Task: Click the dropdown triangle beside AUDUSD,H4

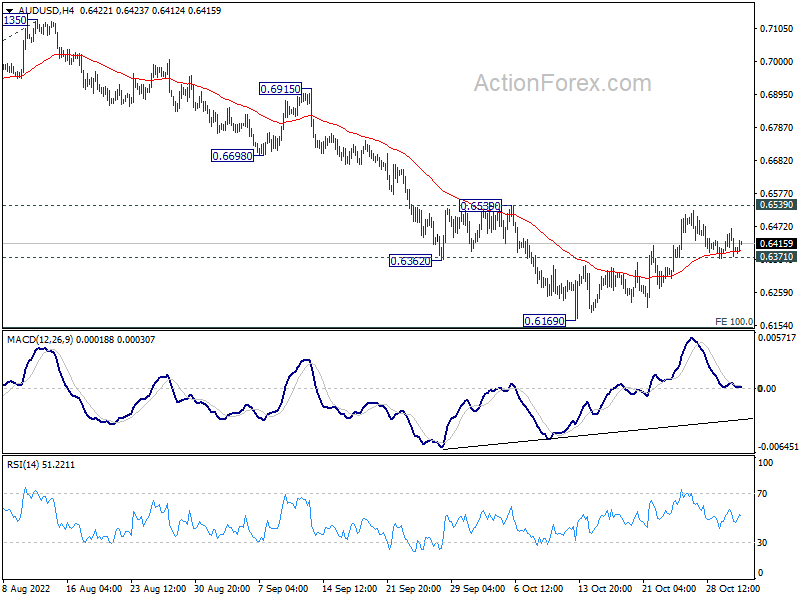Action: (9, 11)
